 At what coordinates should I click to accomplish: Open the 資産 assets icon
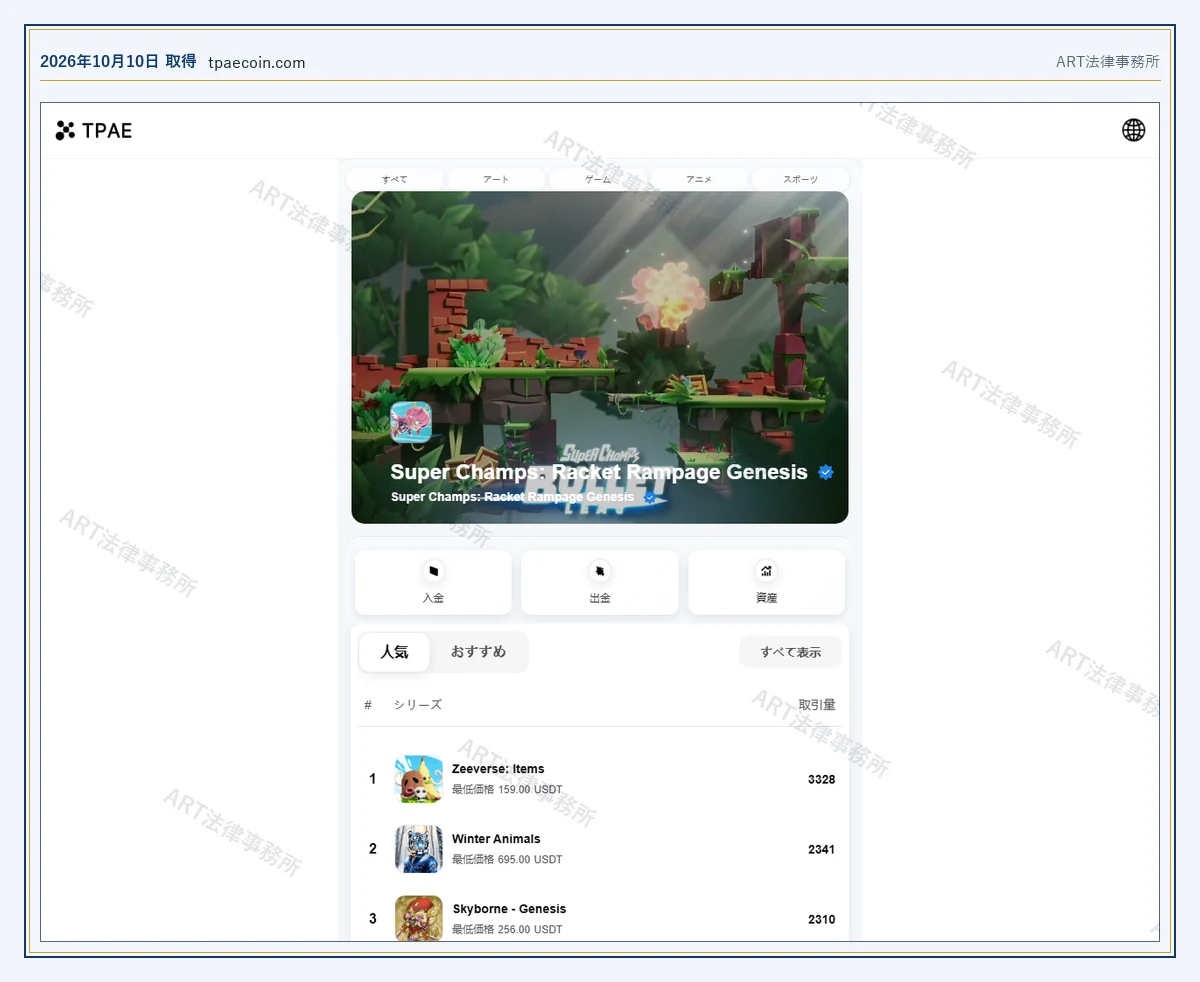coord(766,571)
